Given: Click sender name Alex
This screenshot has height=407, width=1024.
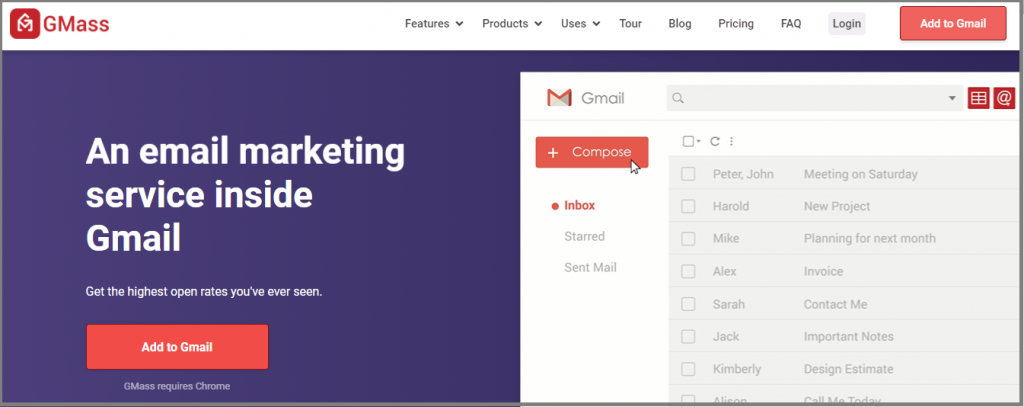Looking at the screenshot, I should click(725, 271).
